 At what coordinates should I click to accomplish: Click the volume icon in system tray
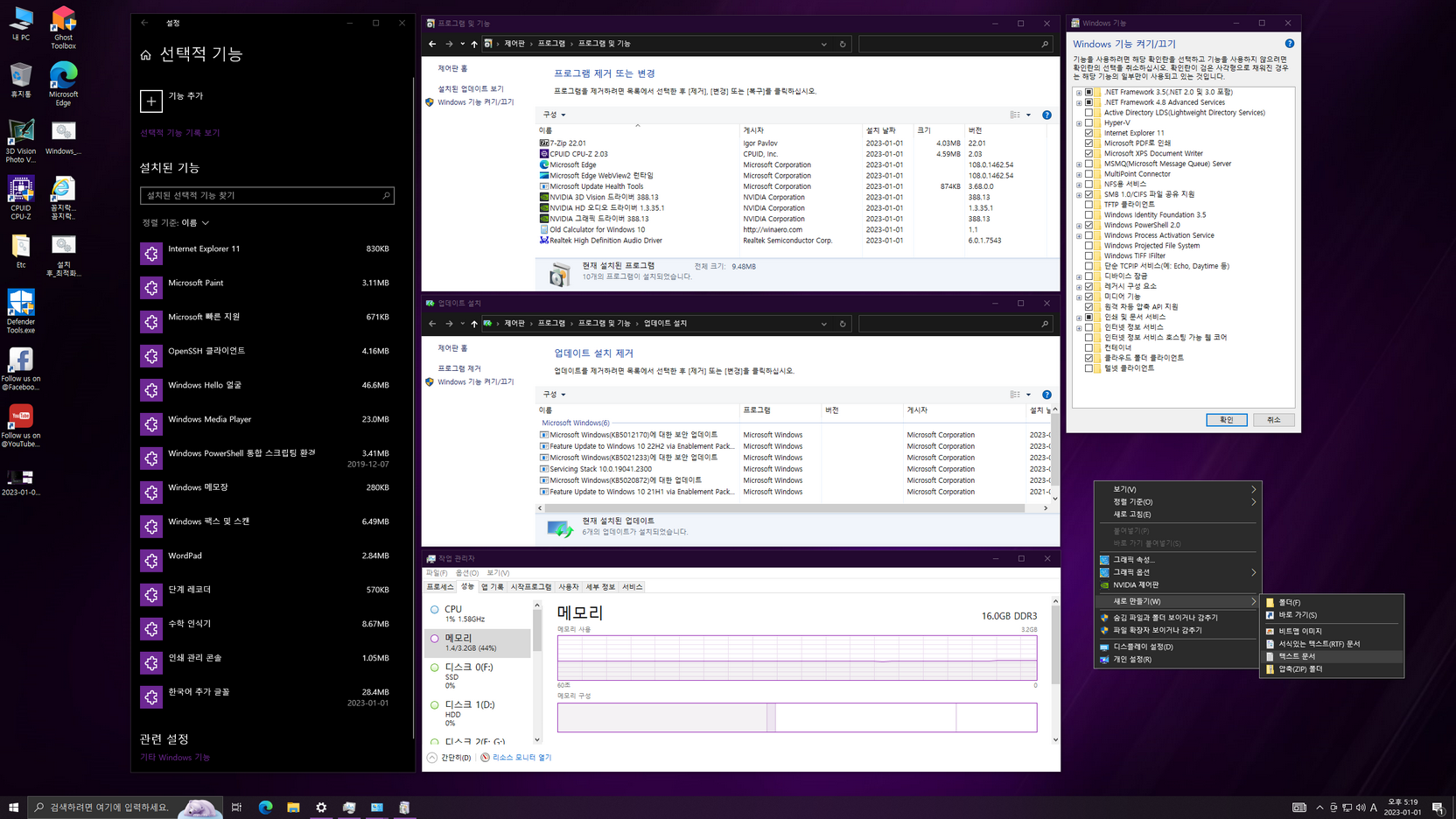click(x=1360, y=808)
